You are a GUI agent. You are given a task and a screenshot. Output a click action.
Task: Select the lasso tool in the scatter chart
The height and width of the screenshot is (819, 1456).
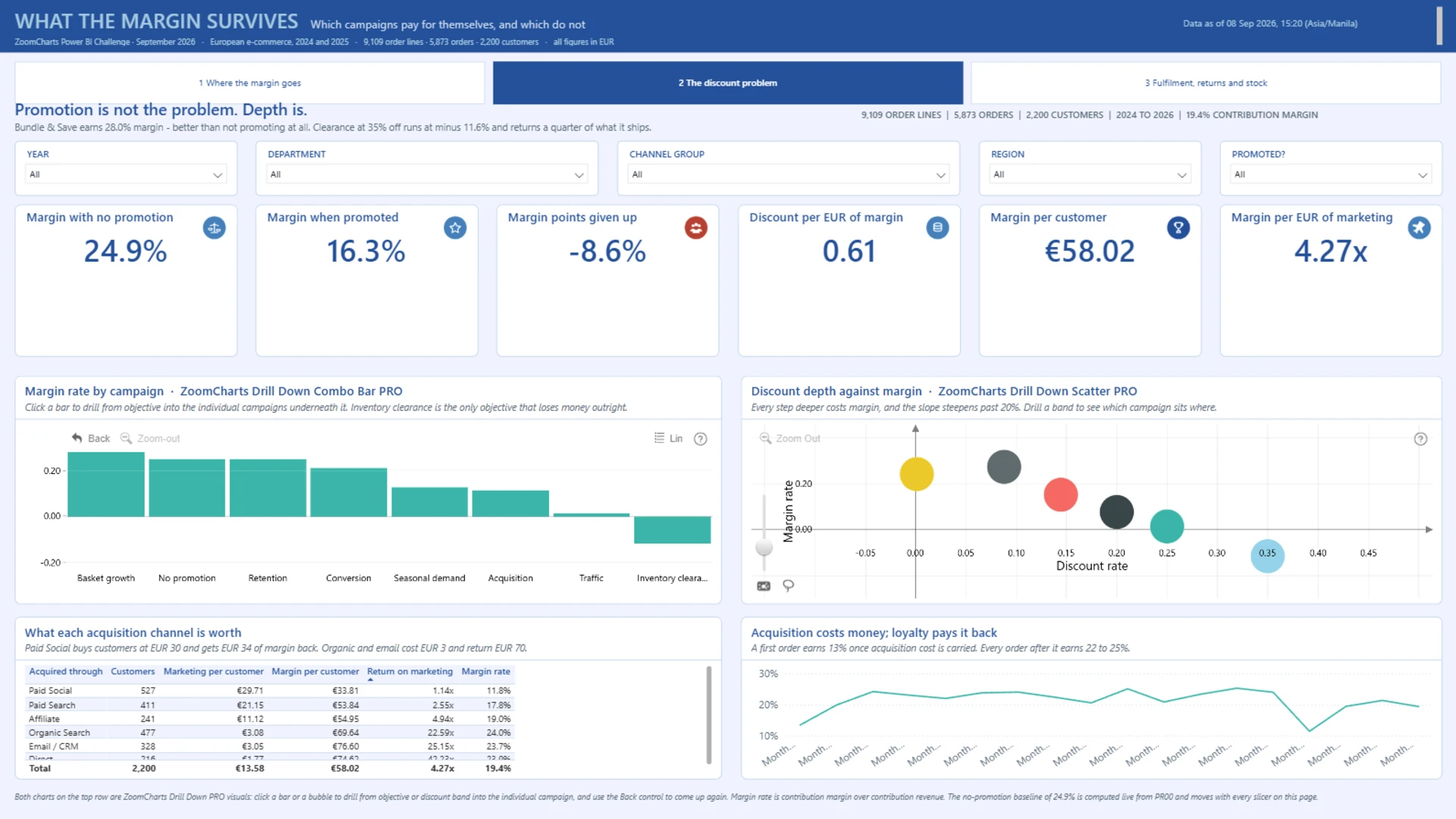(789, 585)
